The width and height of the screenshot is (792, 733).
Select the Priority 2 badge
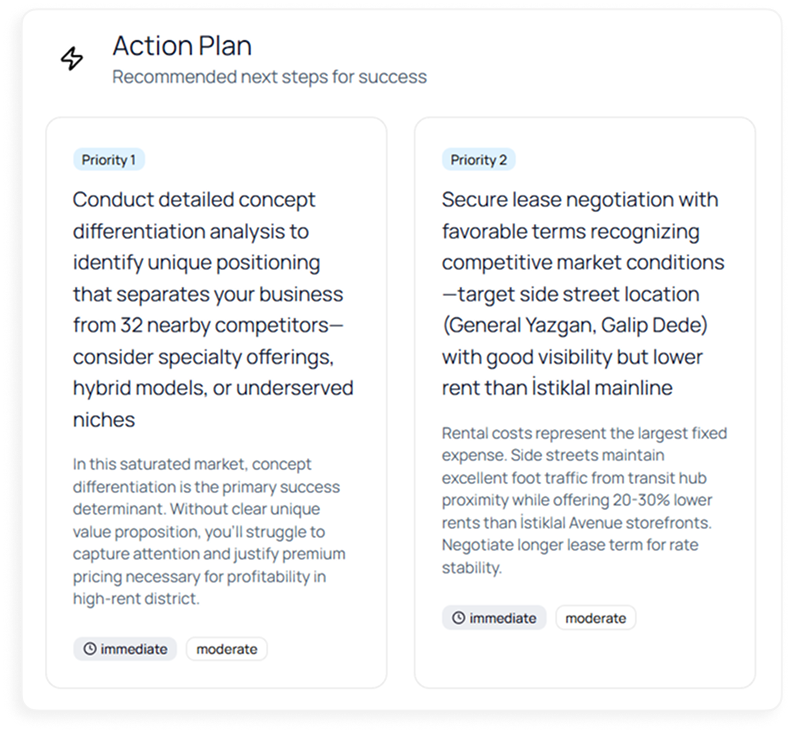(x=478, y=160)
